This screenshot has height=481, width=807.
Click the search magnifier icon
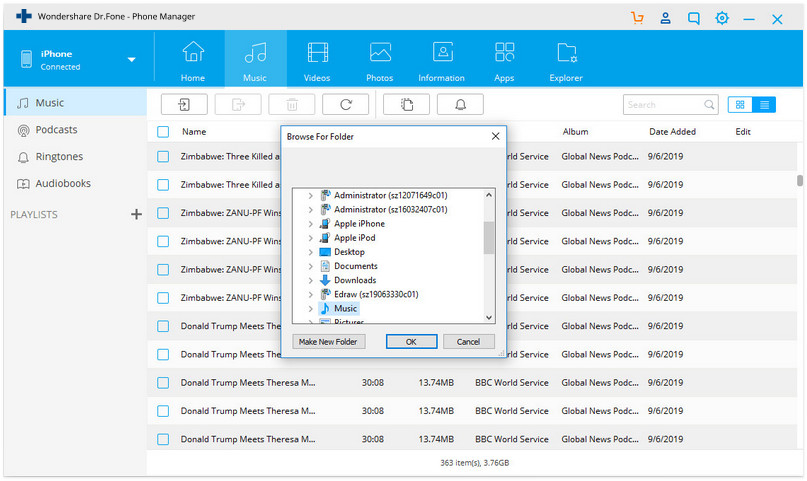pos(709,105)
